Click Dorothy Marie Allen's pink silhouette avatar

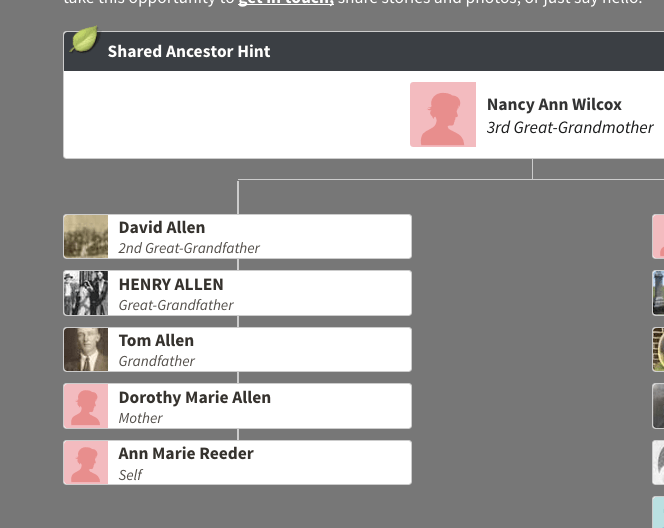(x=86, y=406)
